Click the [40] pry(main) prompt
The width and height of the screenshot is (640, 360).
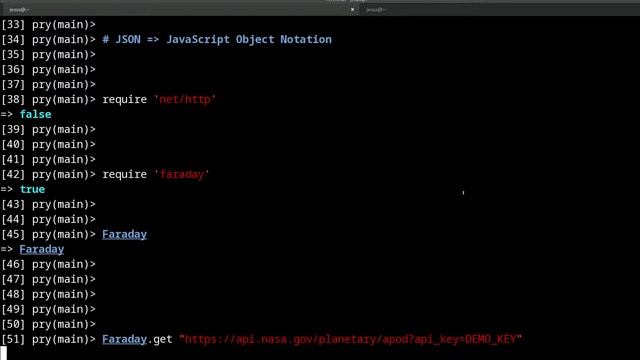48,144
